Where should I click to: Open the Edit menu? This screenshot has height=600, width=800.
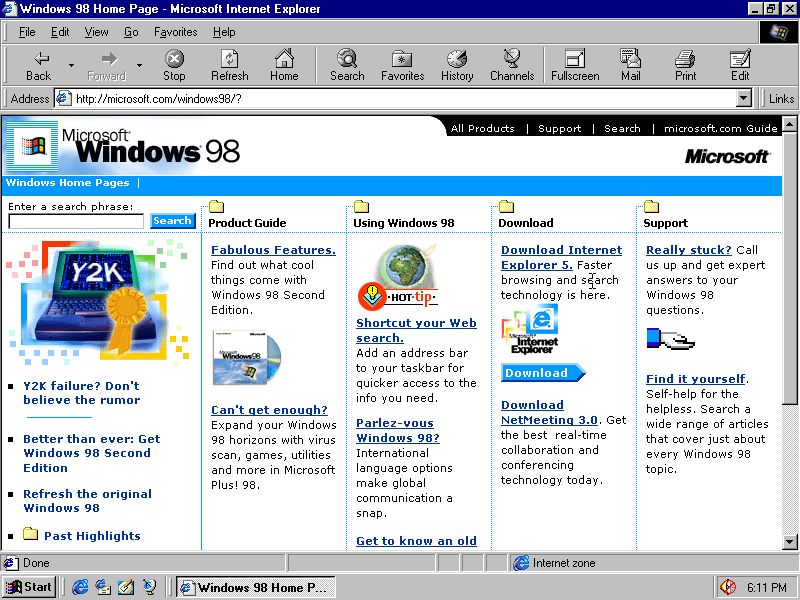click(x=60, y=32)
